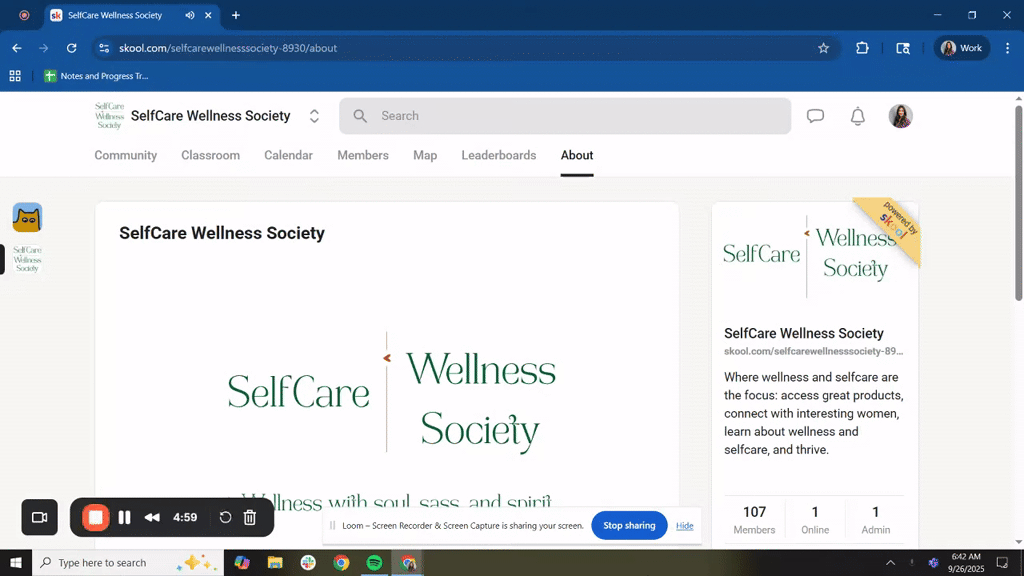The height and width of the screenshot is (576, 1024).
Task: Stop the Loom recording
Action: tap(95, 518)
